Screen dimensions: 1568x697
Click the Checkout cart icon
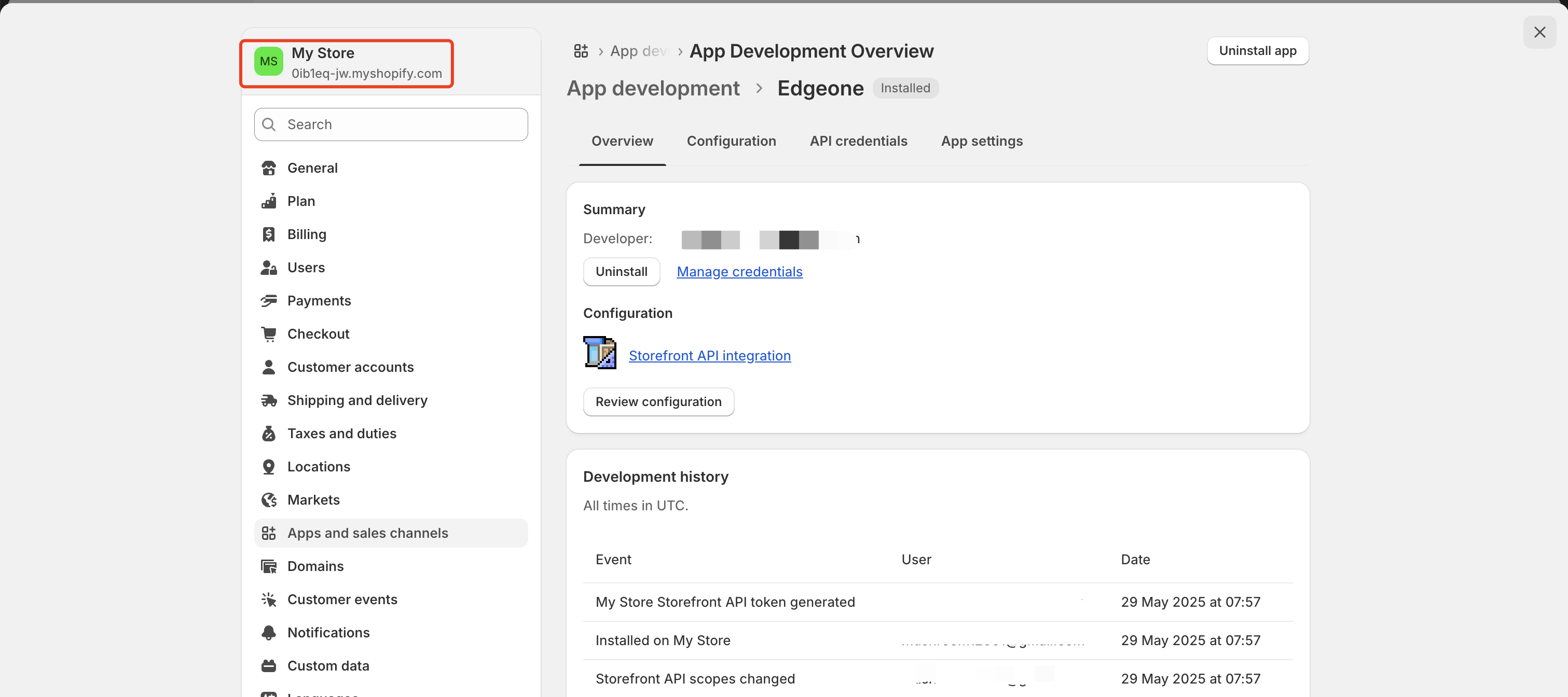(268, 334)
